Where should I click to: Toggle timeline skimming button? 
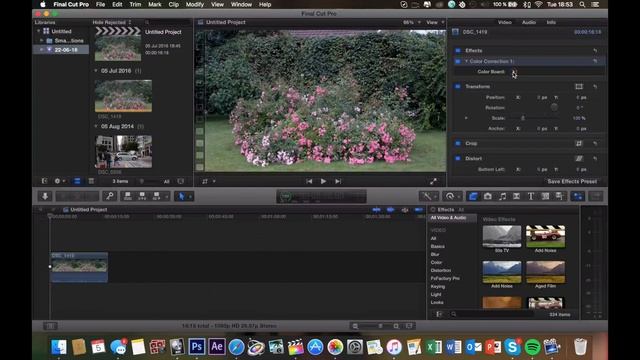[376, 210]
